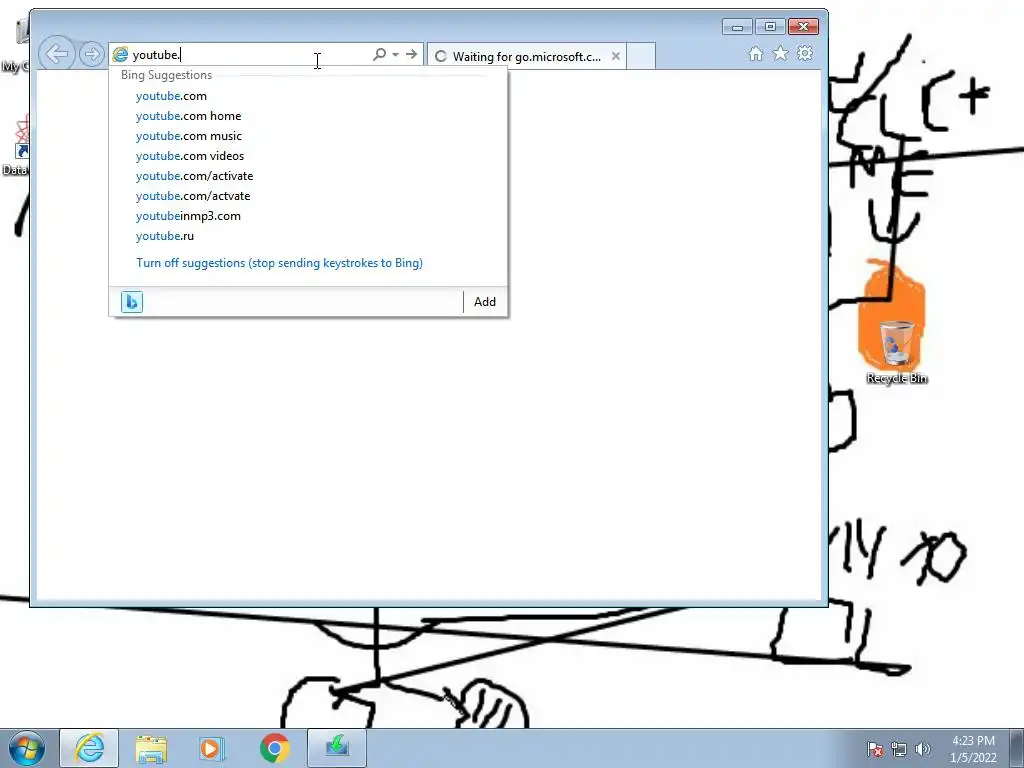The image size is (1024, 768).
Task: Open Windows Media Player taskbar icon
Action: [212, 748]
